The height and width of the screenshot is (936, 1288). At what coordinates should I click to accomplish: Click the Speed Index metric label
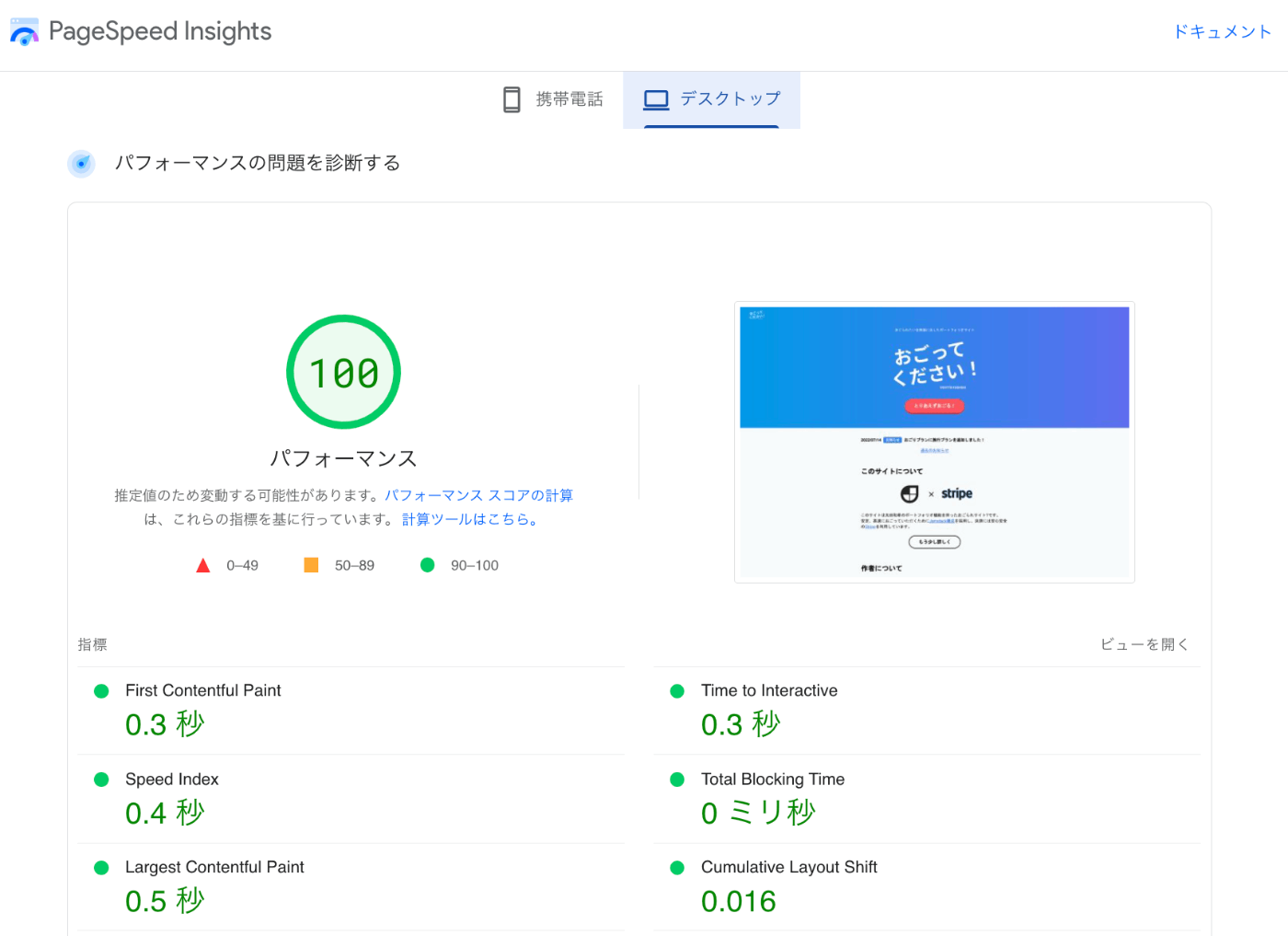tap(172, 780)
